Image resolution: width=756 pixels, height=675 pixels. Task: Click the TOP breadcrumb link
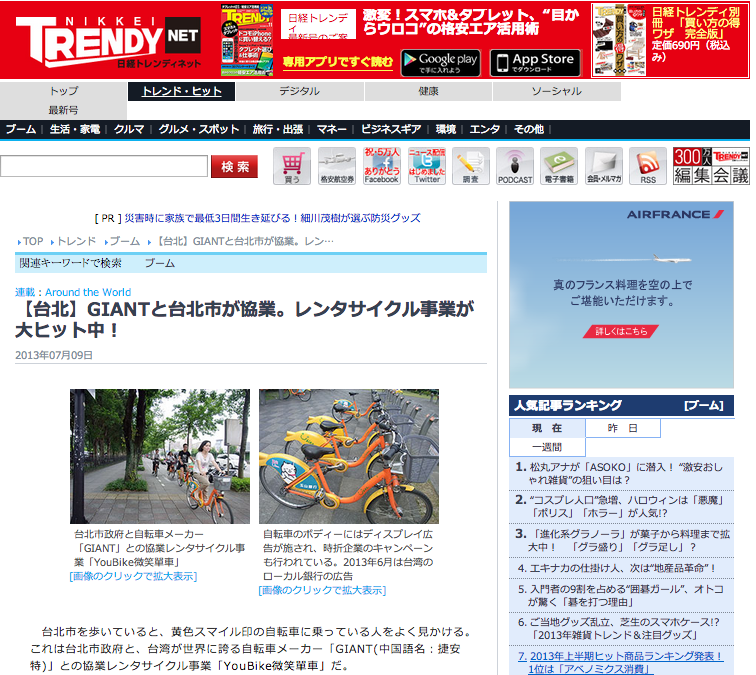(33, 241)
